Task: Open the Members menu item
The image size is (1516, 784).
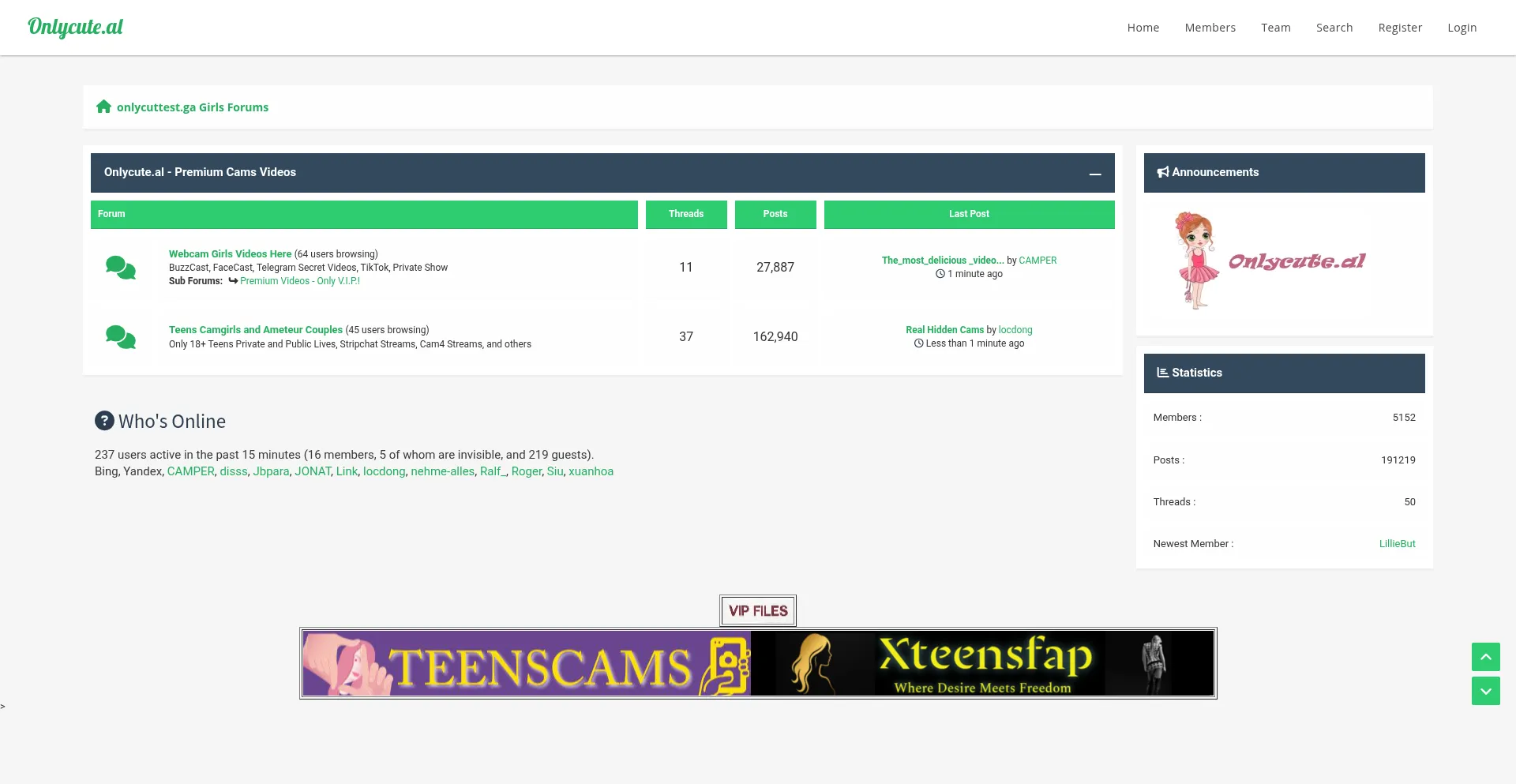Action: tap(1210, 28)
